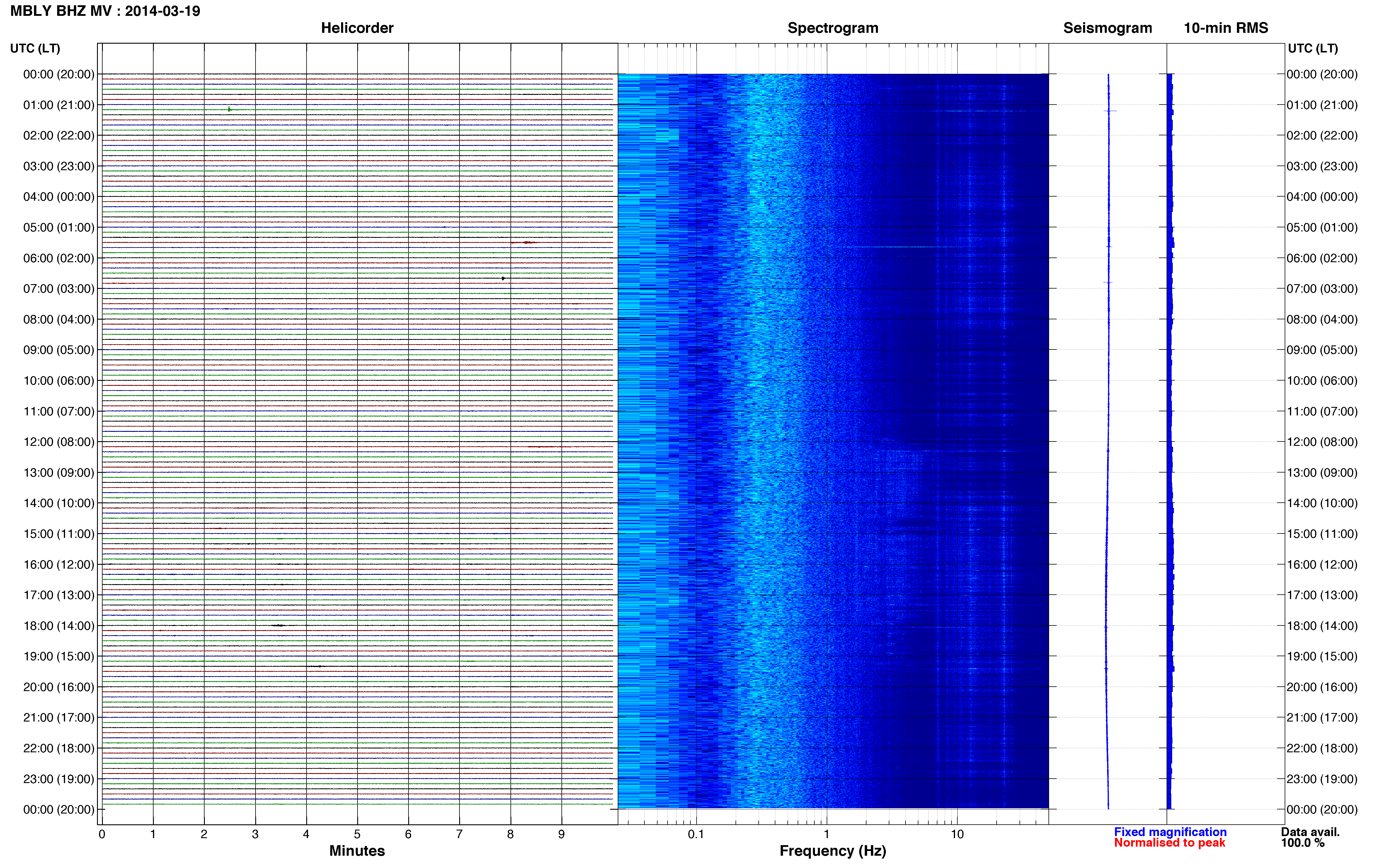Click the left '13:00 (09:00)' time label
1389x868 pixels.
click(x=59, y=473)
